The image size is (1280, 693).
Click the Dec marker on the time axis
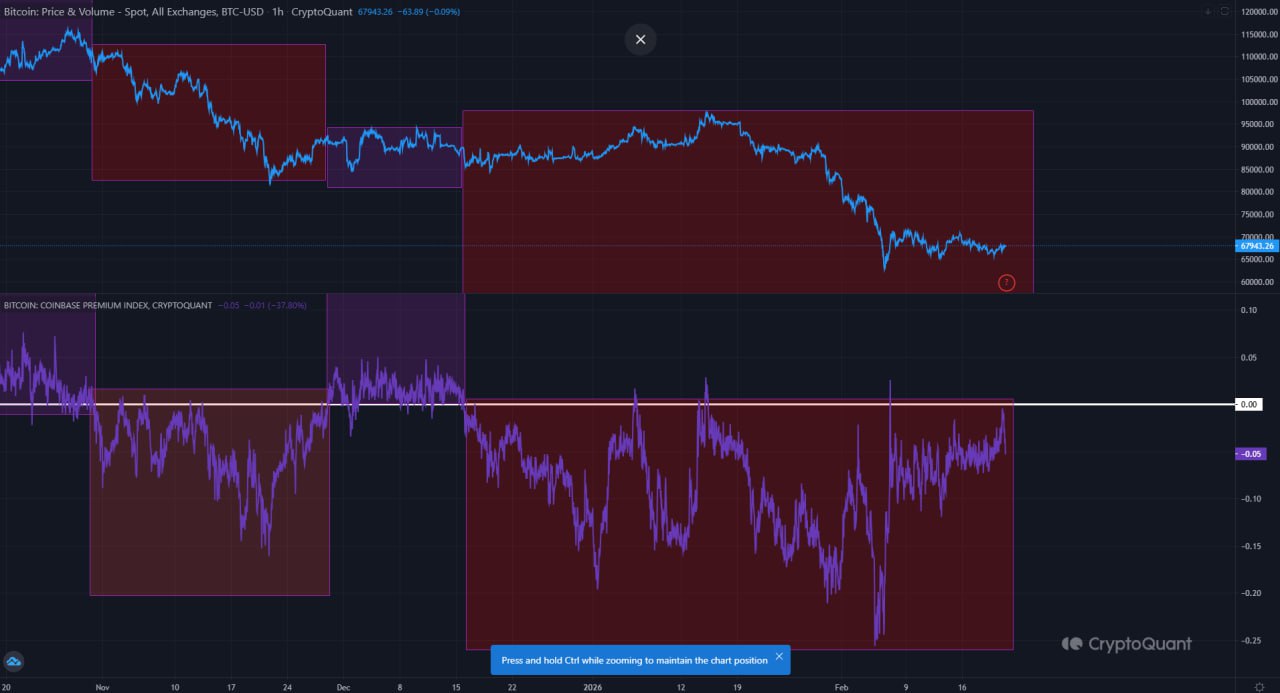tap(343, 687)
